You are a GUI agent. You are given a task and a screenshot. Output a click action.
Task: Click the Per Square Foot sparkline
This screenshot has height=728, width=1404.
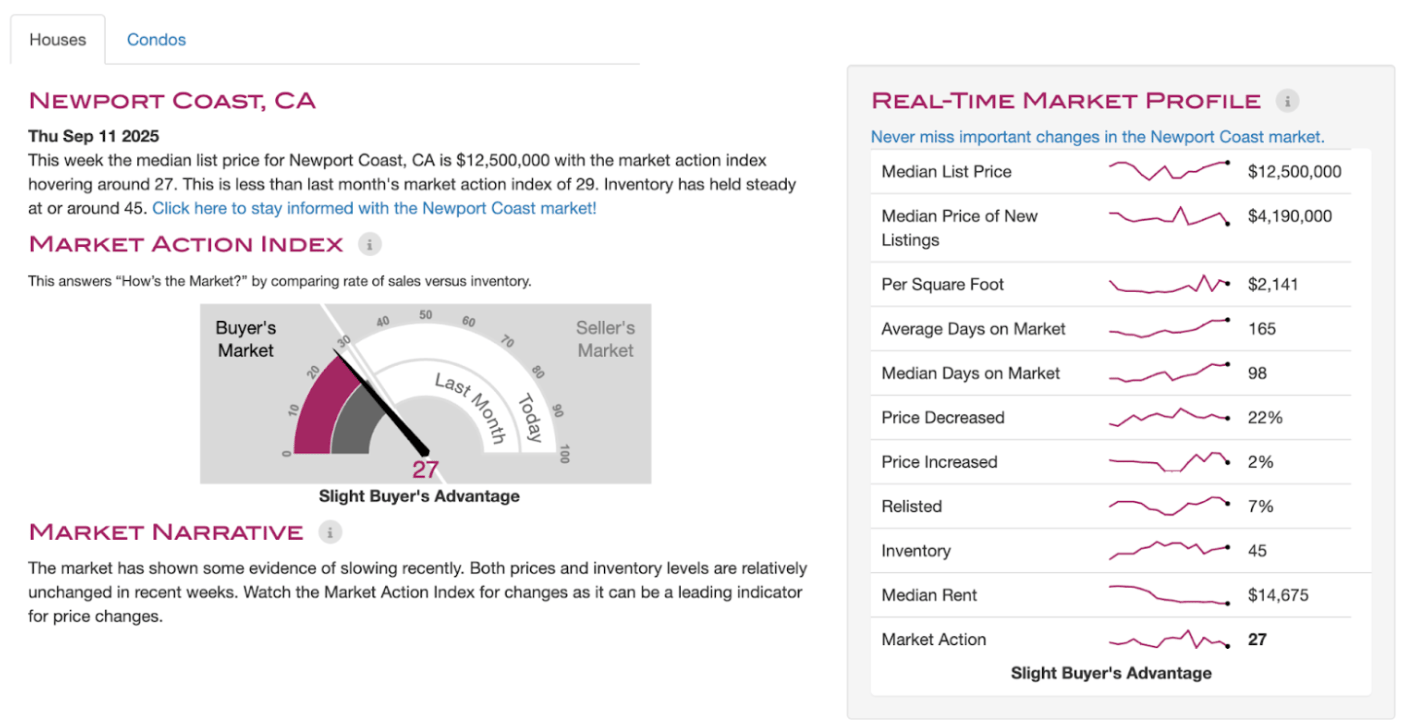[1168, 285]
